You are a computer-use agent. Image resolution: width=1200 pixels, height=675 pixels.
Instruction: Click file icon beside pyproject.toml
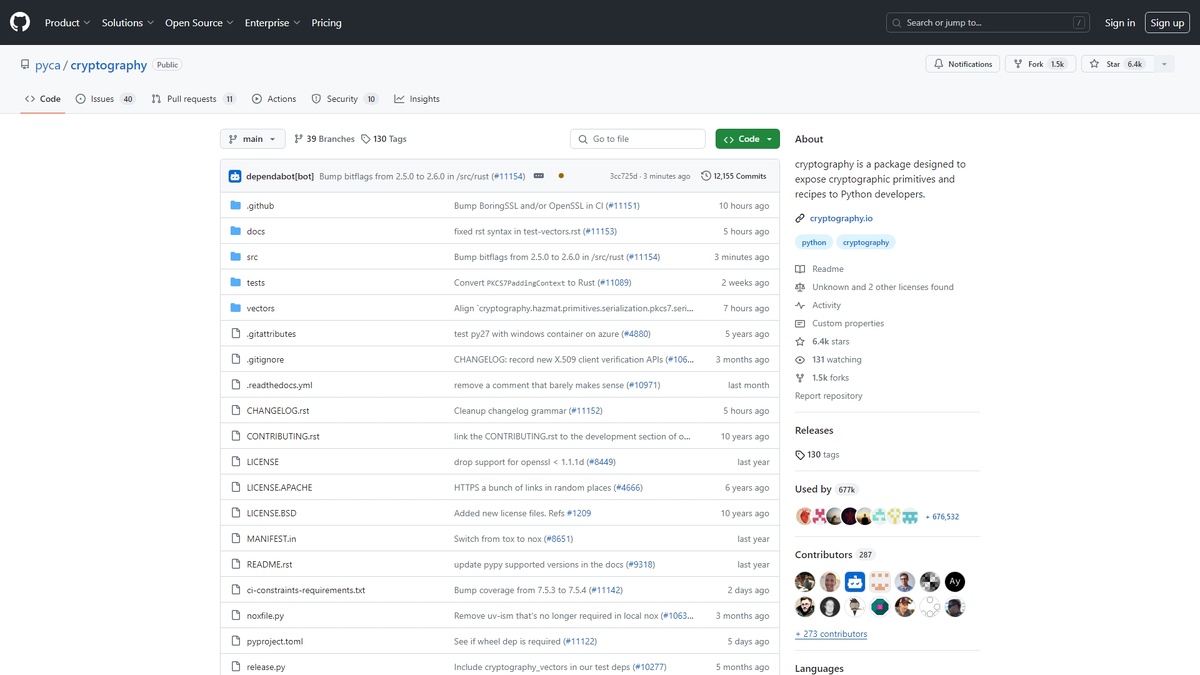[236, 642]
